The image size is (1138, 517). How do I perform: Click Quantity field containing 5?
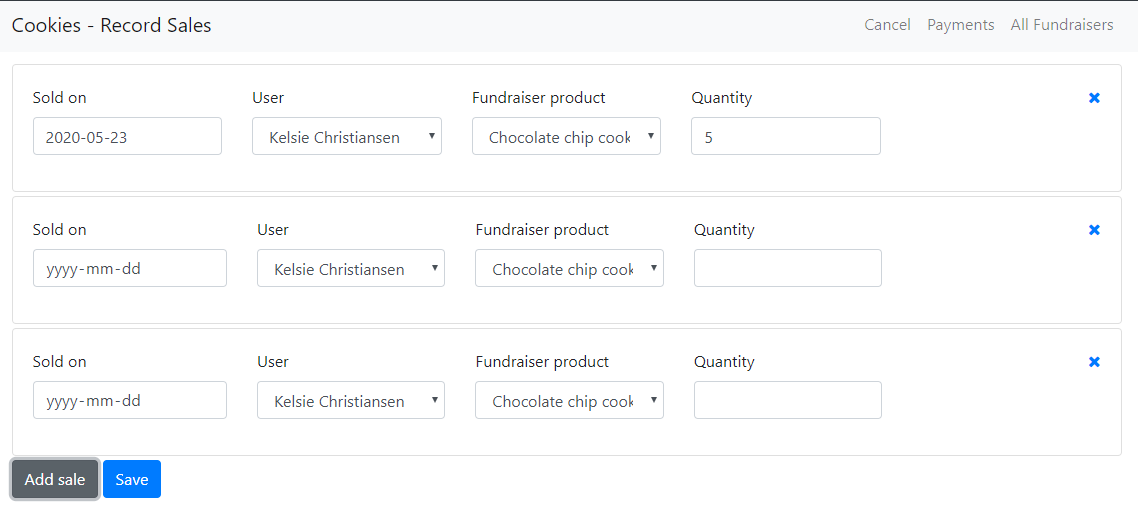click(785, 137)
